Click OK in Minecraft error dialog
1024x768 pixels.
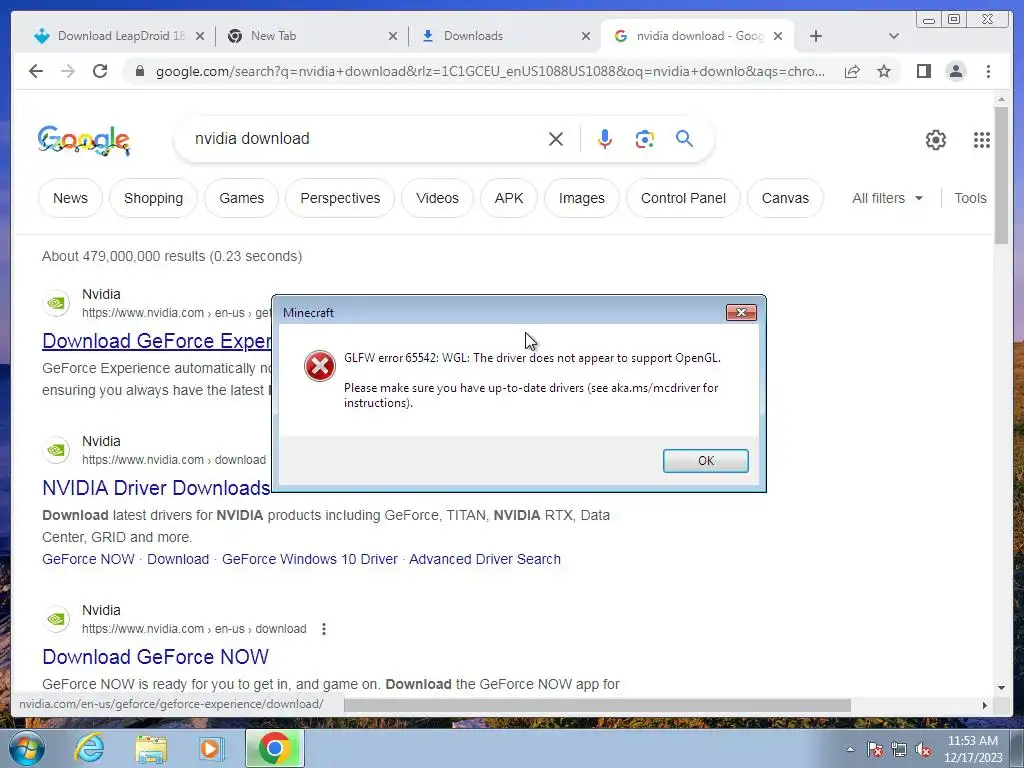pyautogui.click(x=705, y=460)
